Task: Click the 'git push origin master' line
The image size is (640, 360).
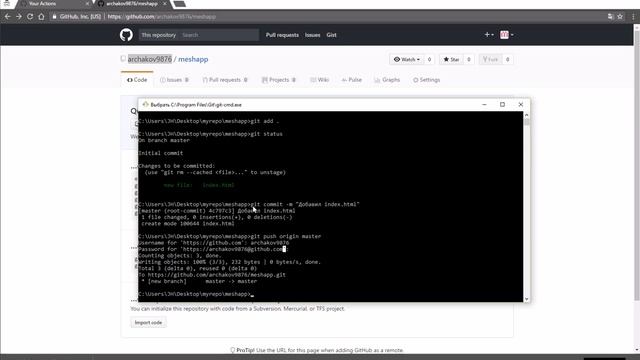Action: (230, 236)
